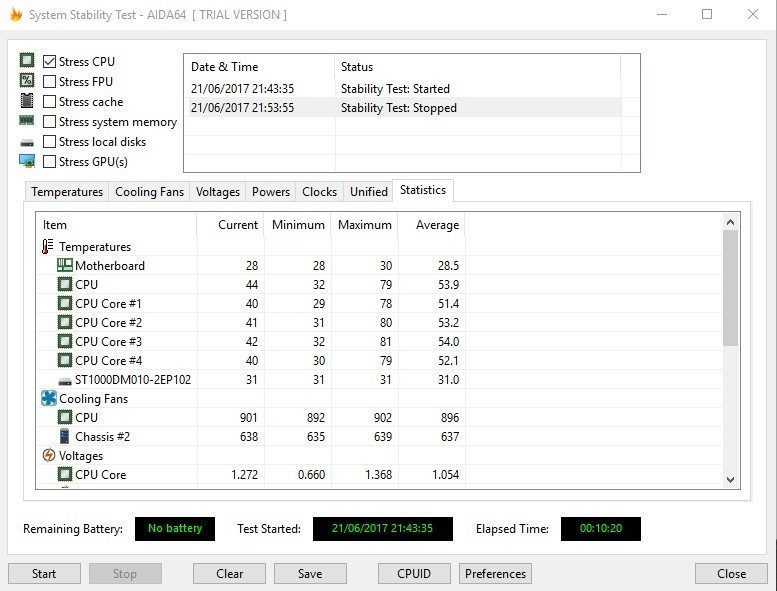Open the Powers tab
777x591 pixels.
pos(271,192)
